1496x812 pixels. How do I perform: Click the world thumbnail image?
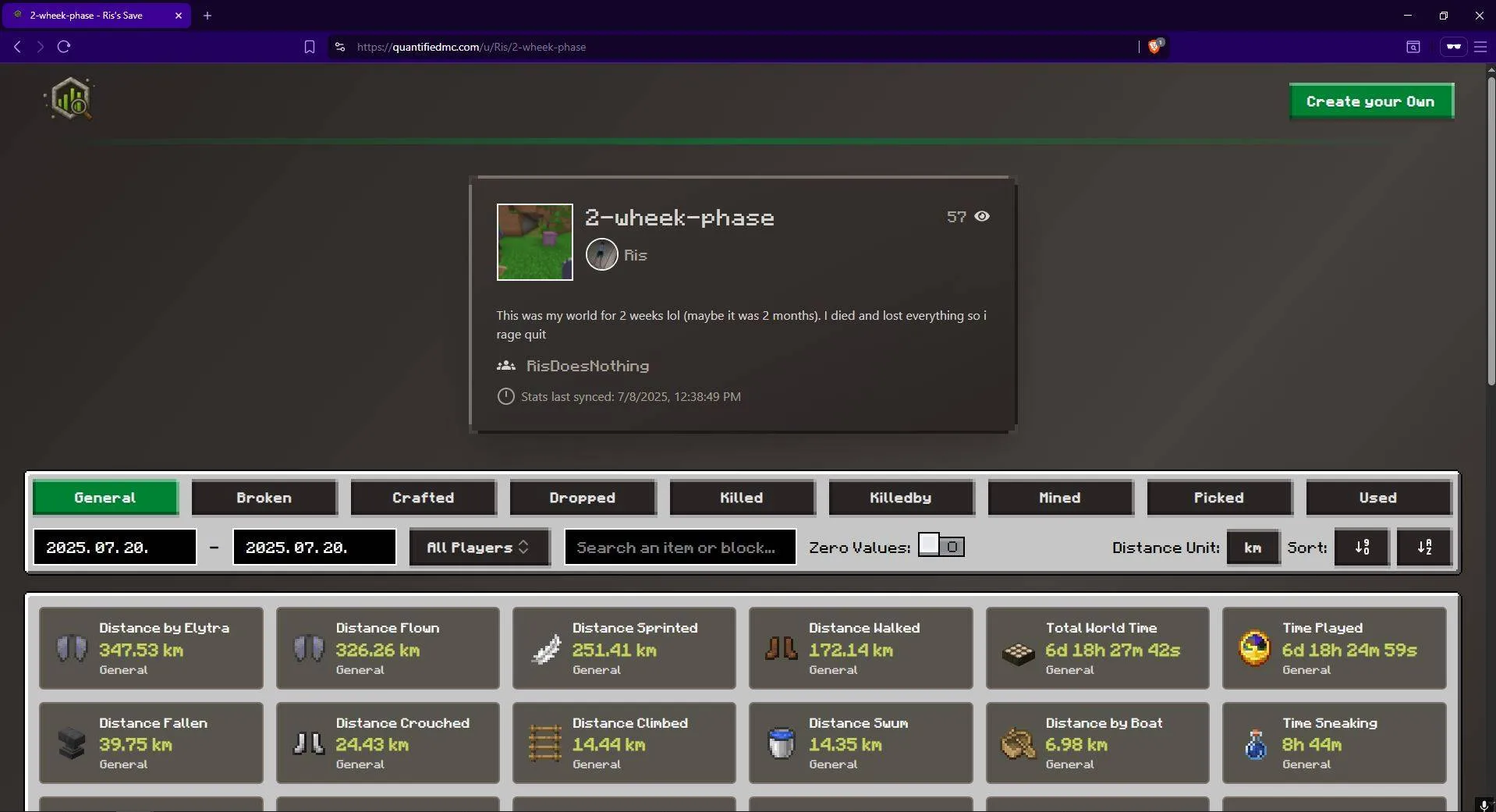click(535, 242)
